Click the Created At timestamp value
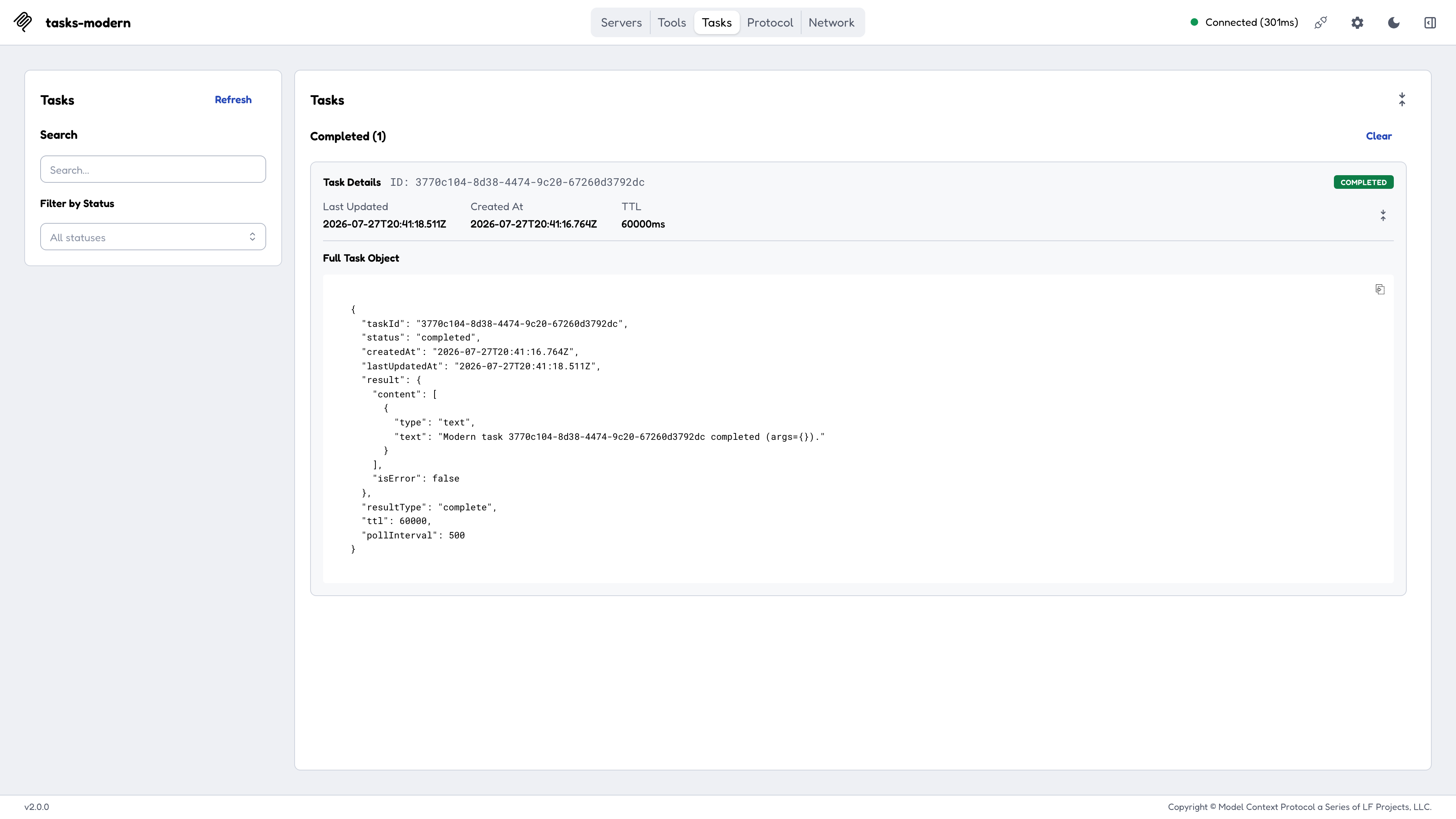Image resolution: width=1456 pixels, height=819 pixels. [533, 224]
